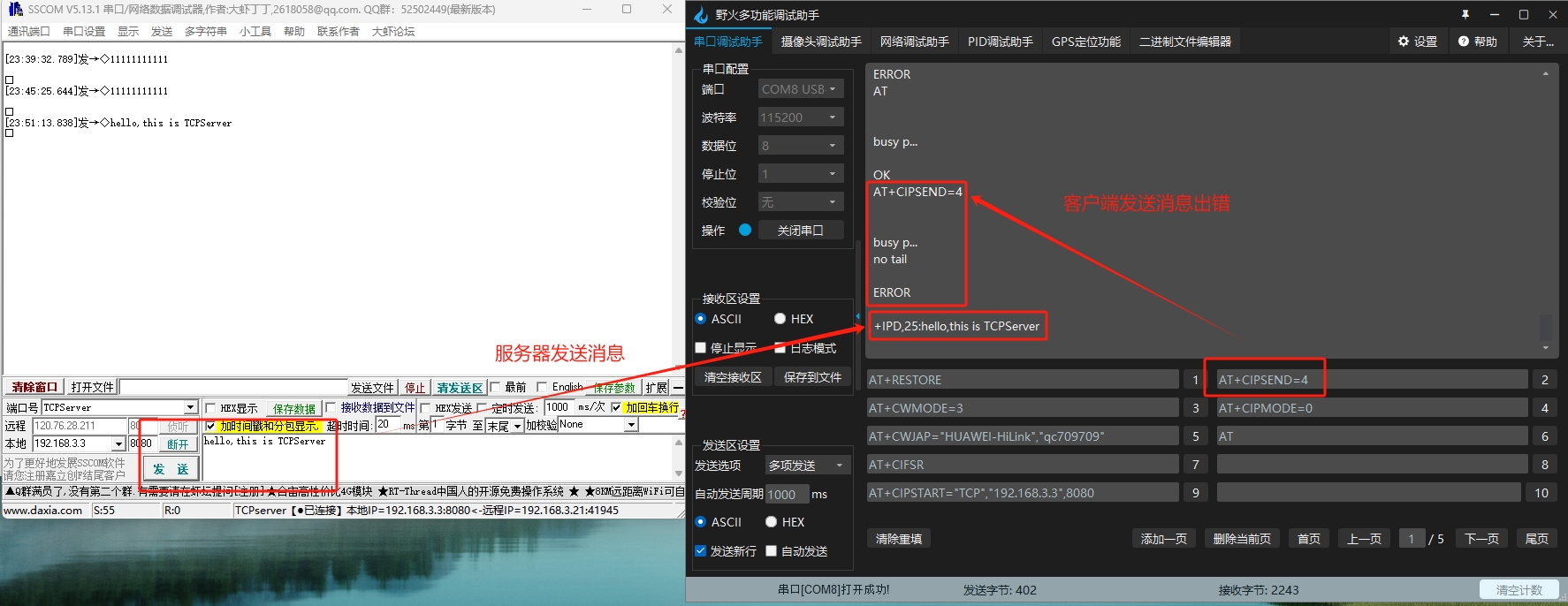This screenshot has height=606, width=1568.
Task: Click the 帮助 question mark icon
Action: [1464, 42]
